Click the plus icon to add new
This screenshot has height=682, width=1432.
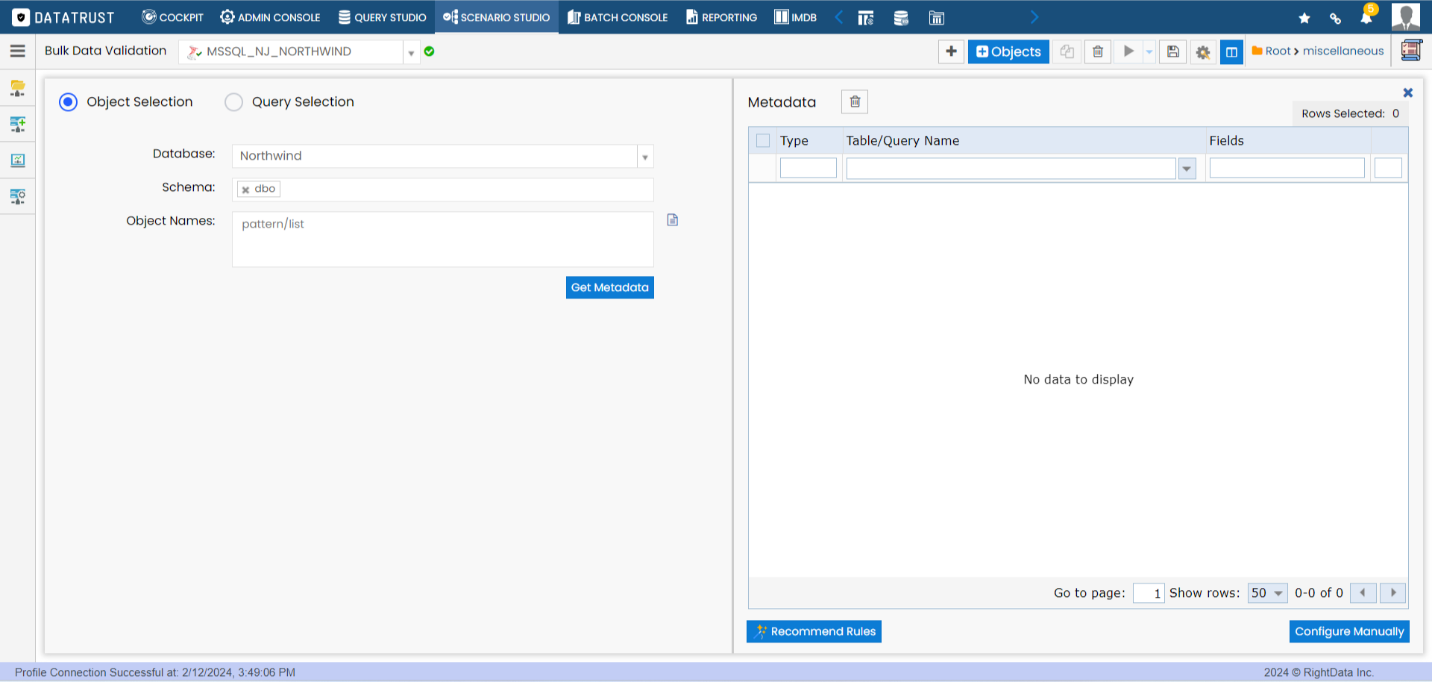pyautogui.click(x=951, y=52)
